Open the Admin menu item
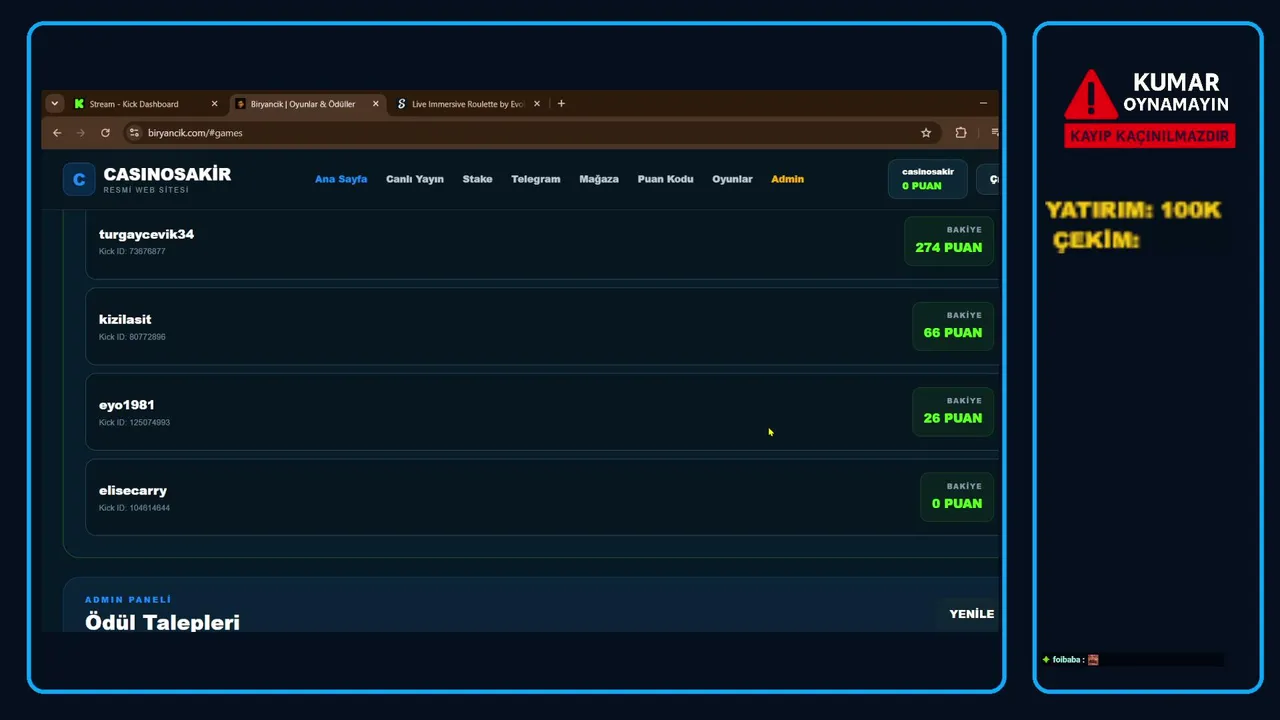Image resolution: width=1280 pixels, height=720 pixels. tap(787, 179)
